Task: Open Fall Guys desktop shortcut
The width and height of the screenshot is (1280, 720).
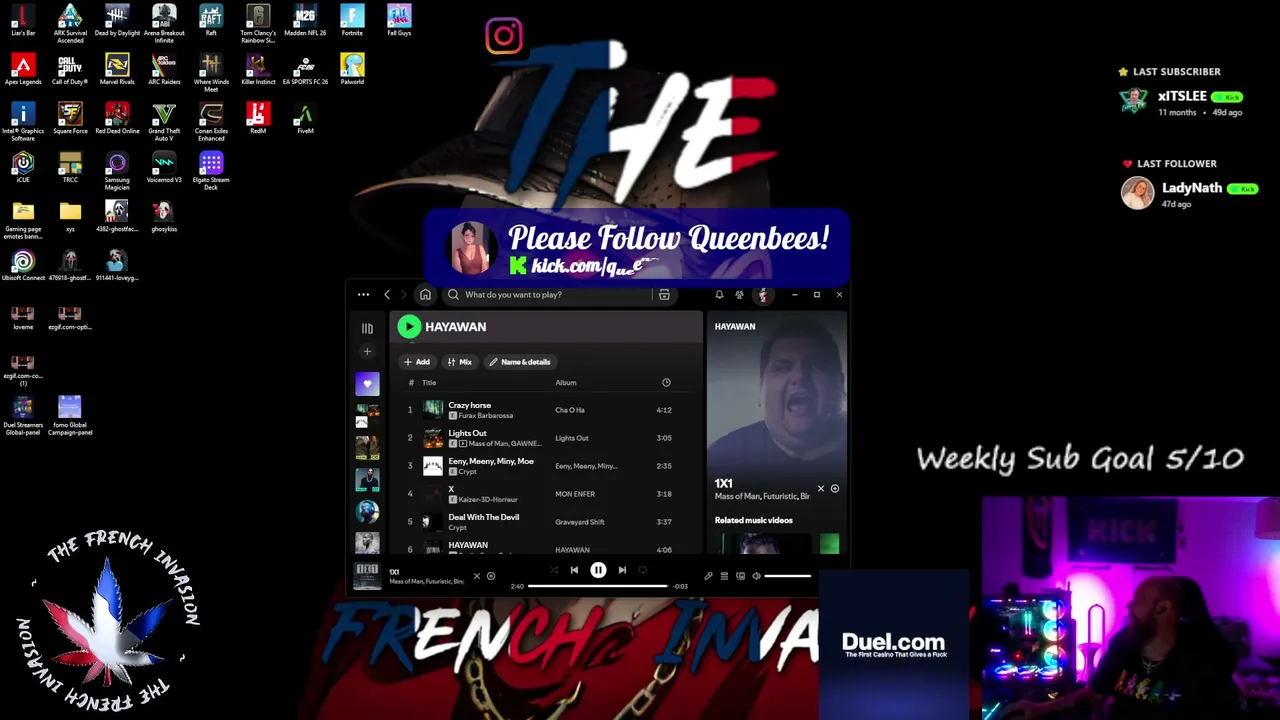Action: [x=399, y=21]
